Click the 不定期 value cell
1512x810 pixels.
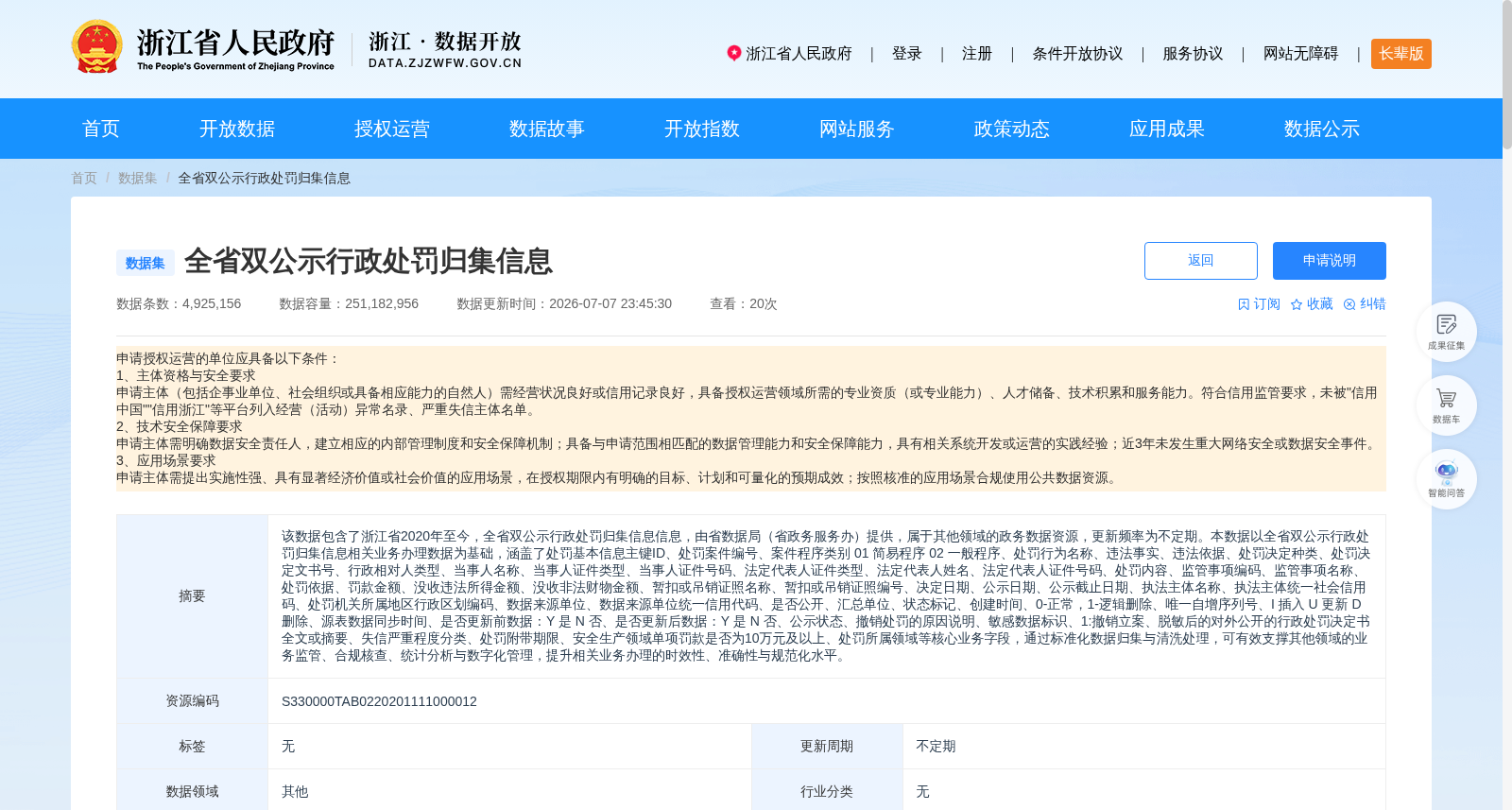pyautogui.click(x=1144, y=747)
